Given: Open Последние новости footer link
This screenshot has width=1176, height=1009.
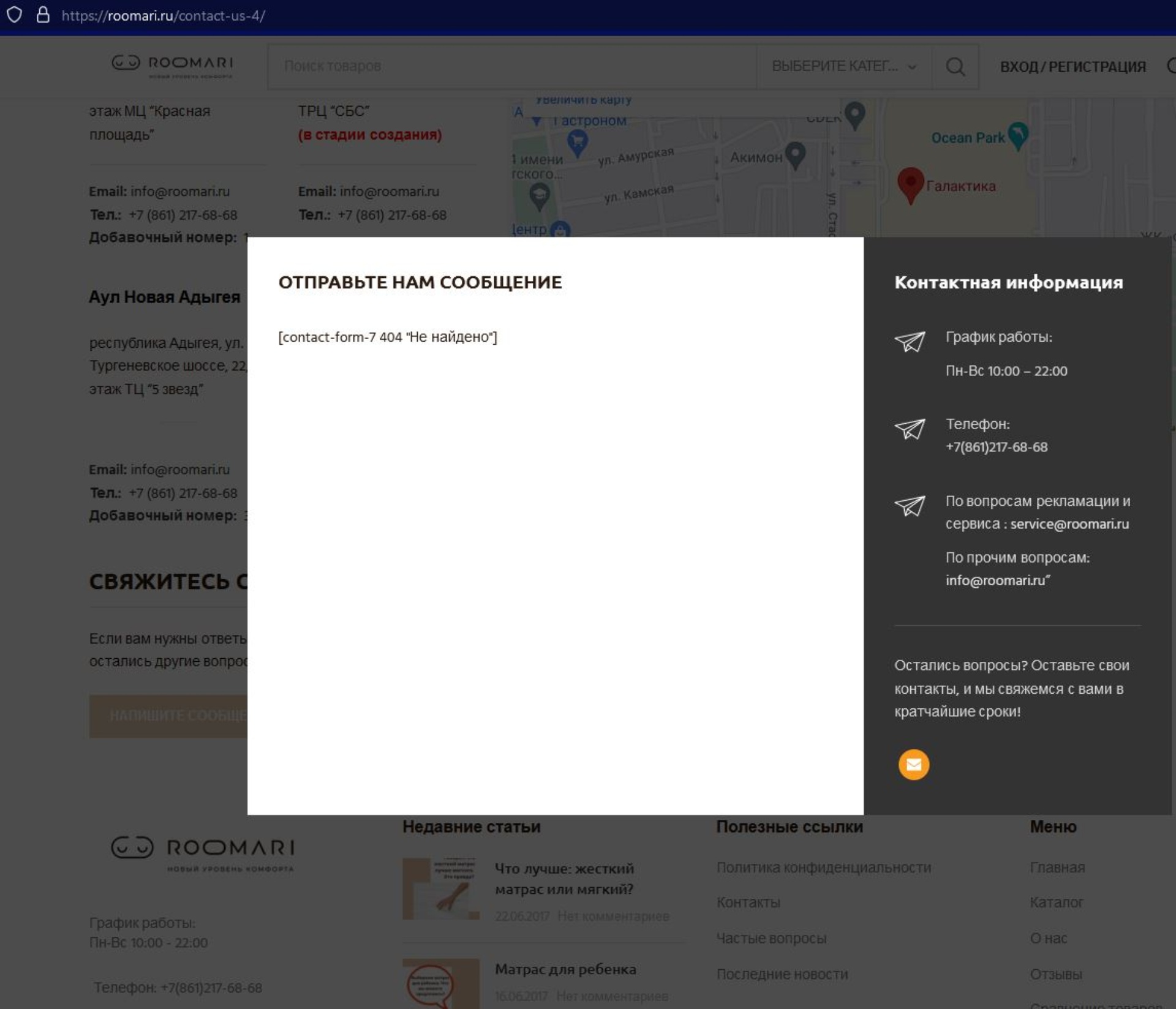Looking at the screenshot, I should [782, 974].
